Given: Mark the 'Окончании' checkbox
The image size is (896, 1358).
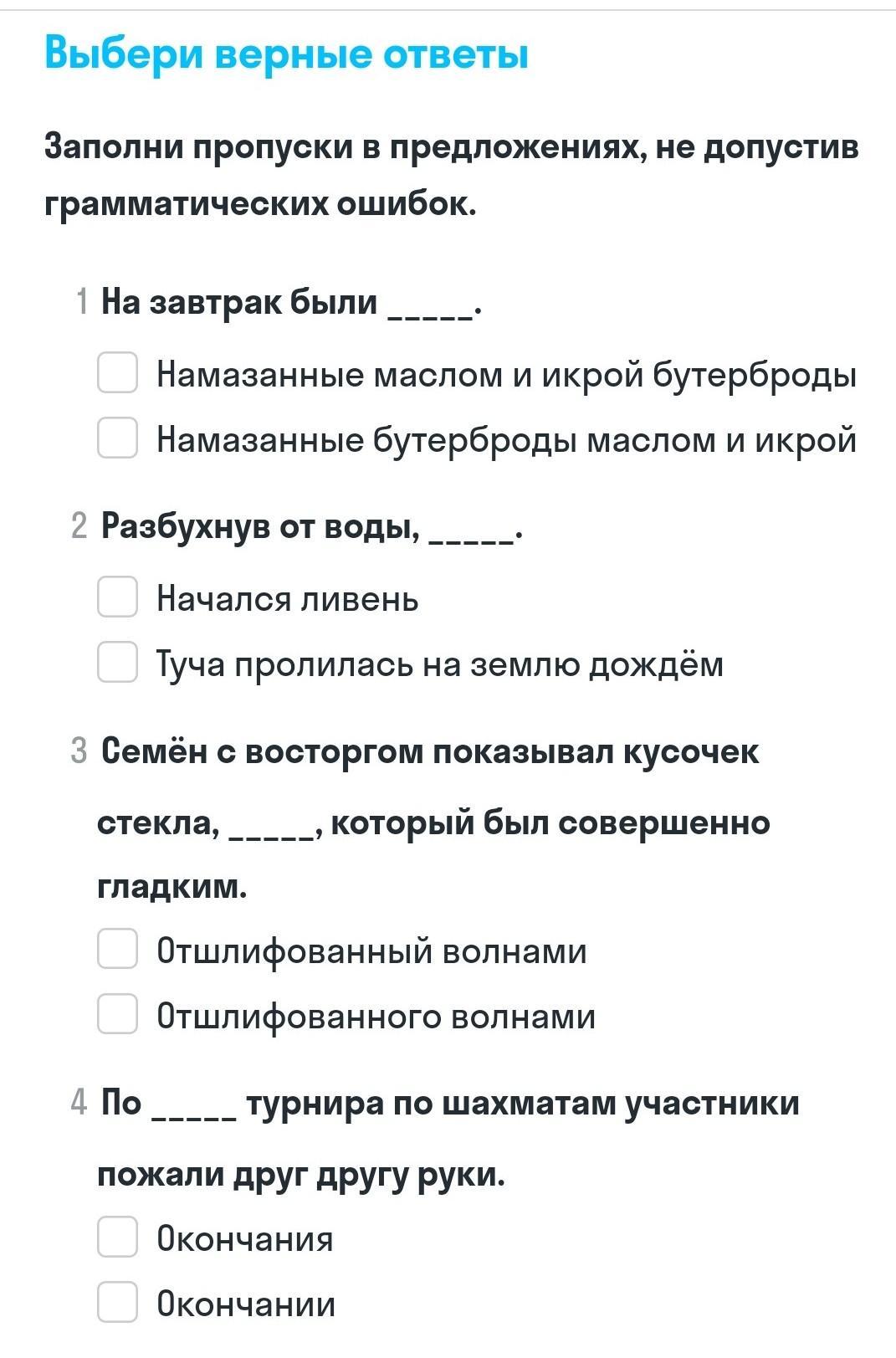Looking at the screenshot, I should click(x=117, y=1302).
